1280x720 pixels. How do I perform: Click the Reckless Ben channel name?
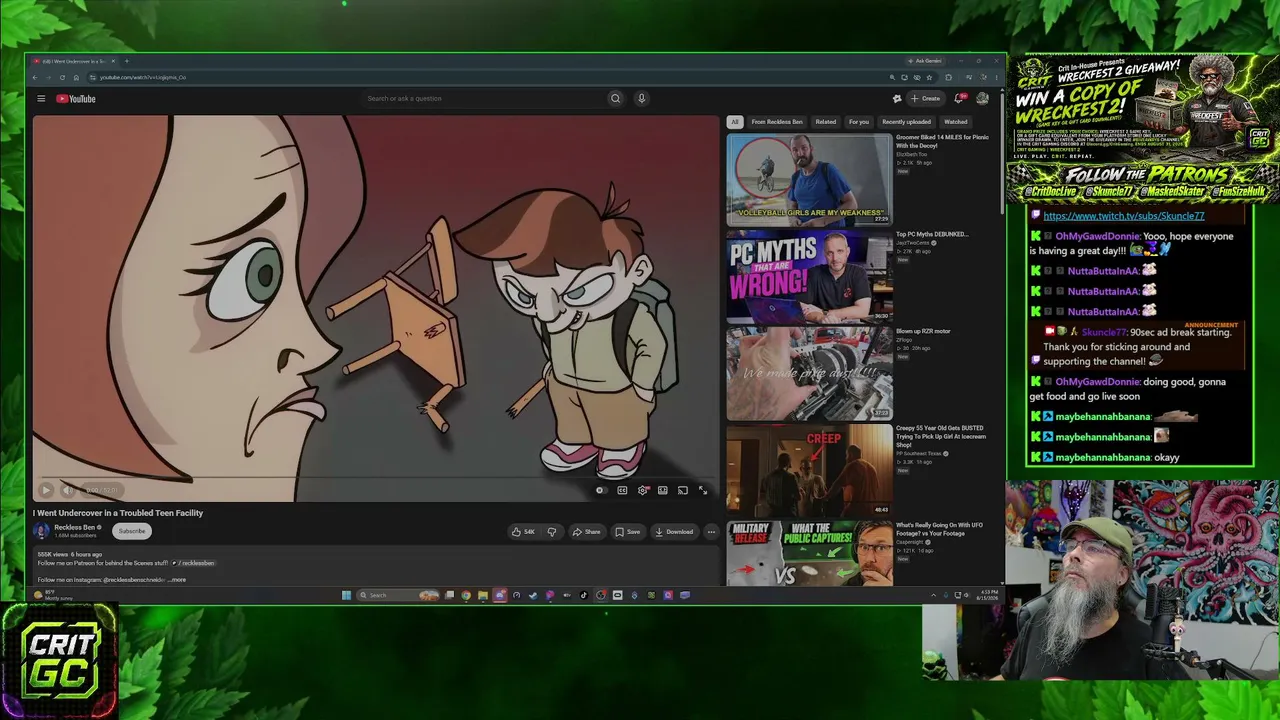tap(75, 527)
